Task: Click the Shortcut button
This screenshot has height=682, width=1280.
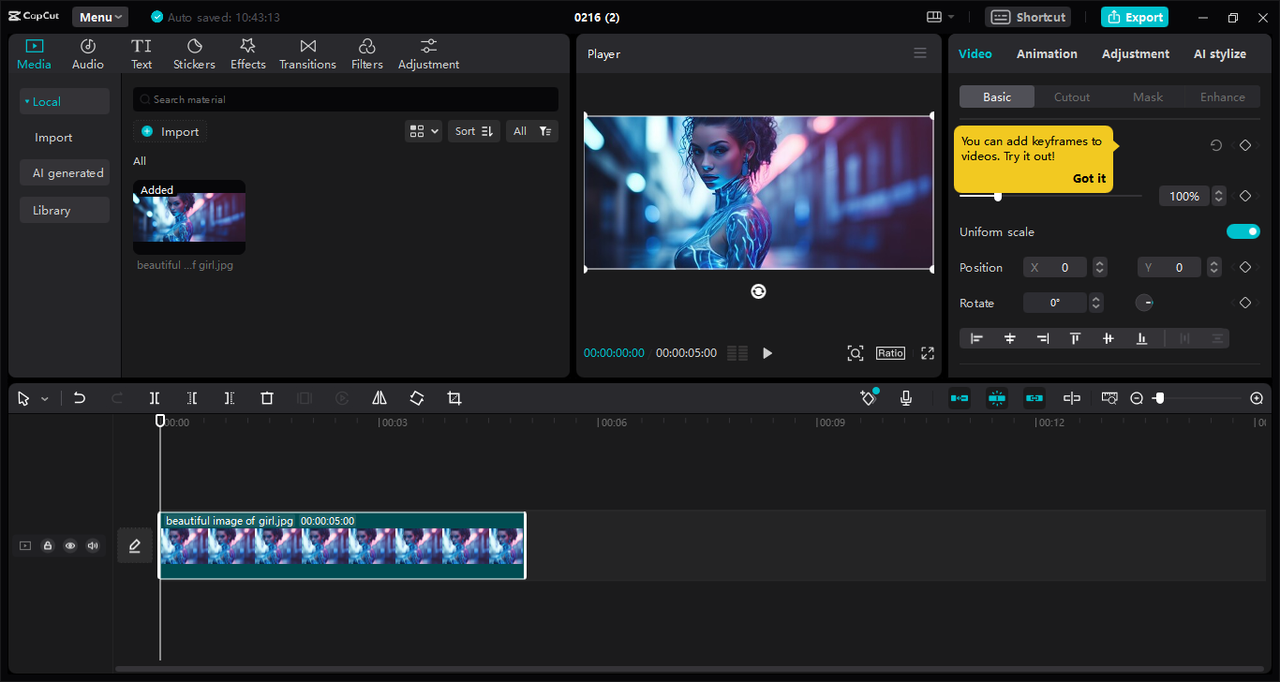Action: (x=1028, y=17)
